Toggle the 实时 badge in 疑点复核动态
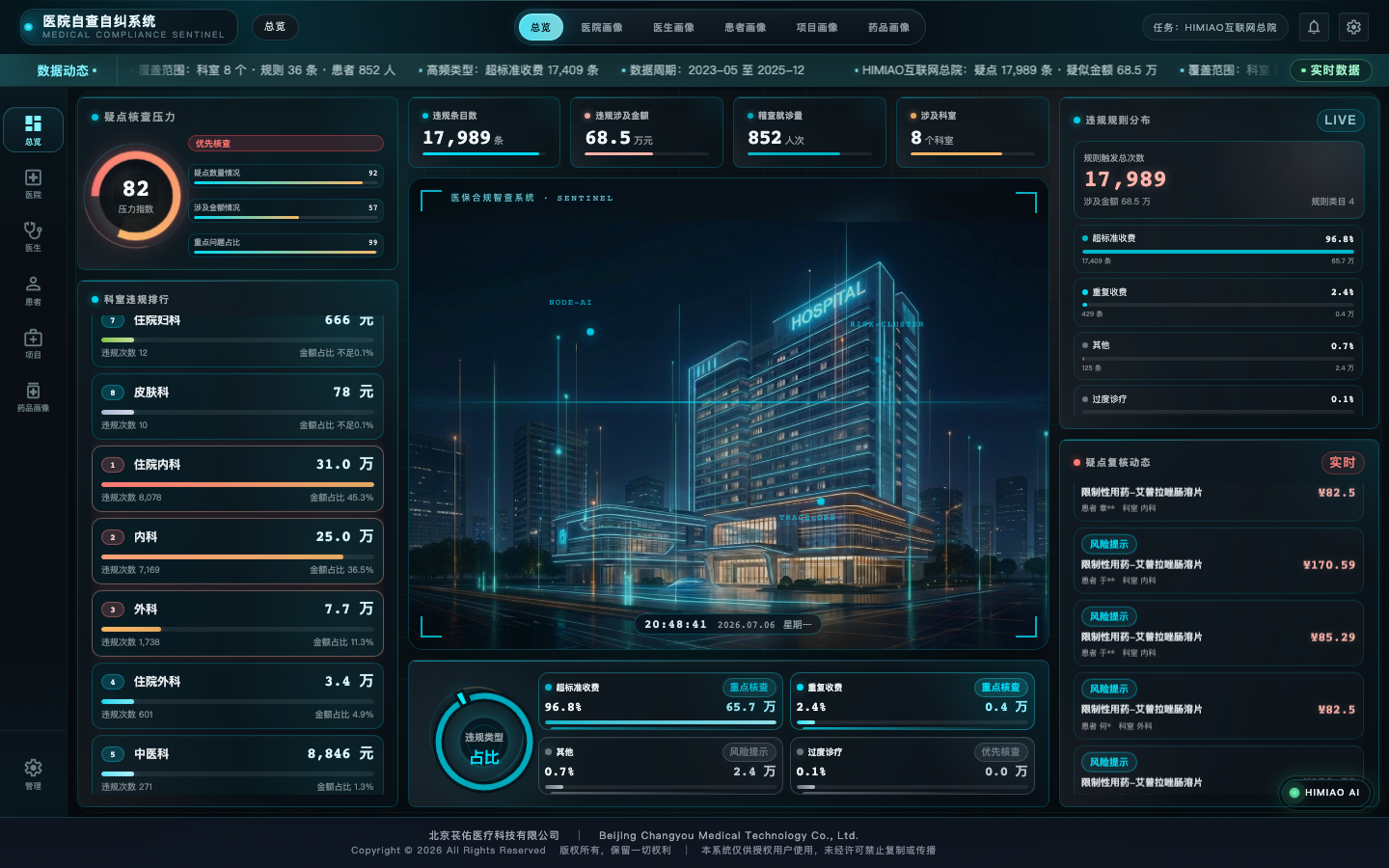1389x868 pixels. (1342, 463)
